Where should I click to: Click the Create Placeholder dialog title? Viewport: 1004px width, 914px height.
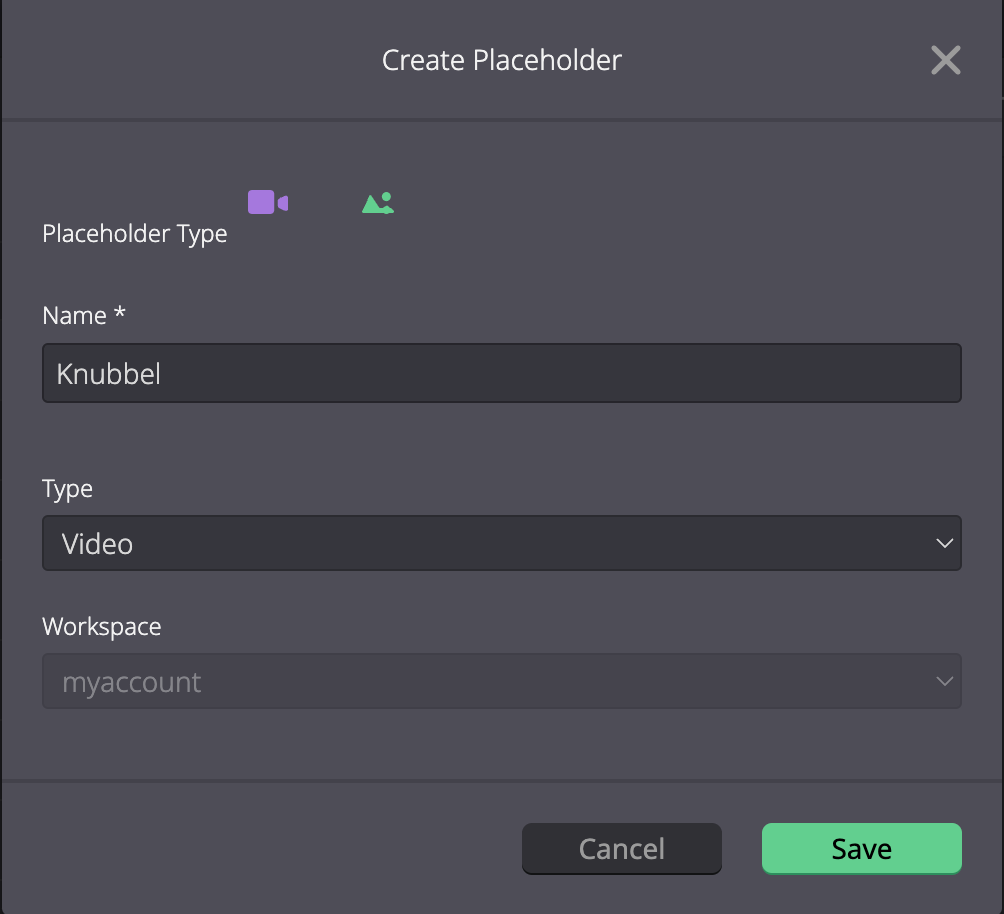point(502,60)
